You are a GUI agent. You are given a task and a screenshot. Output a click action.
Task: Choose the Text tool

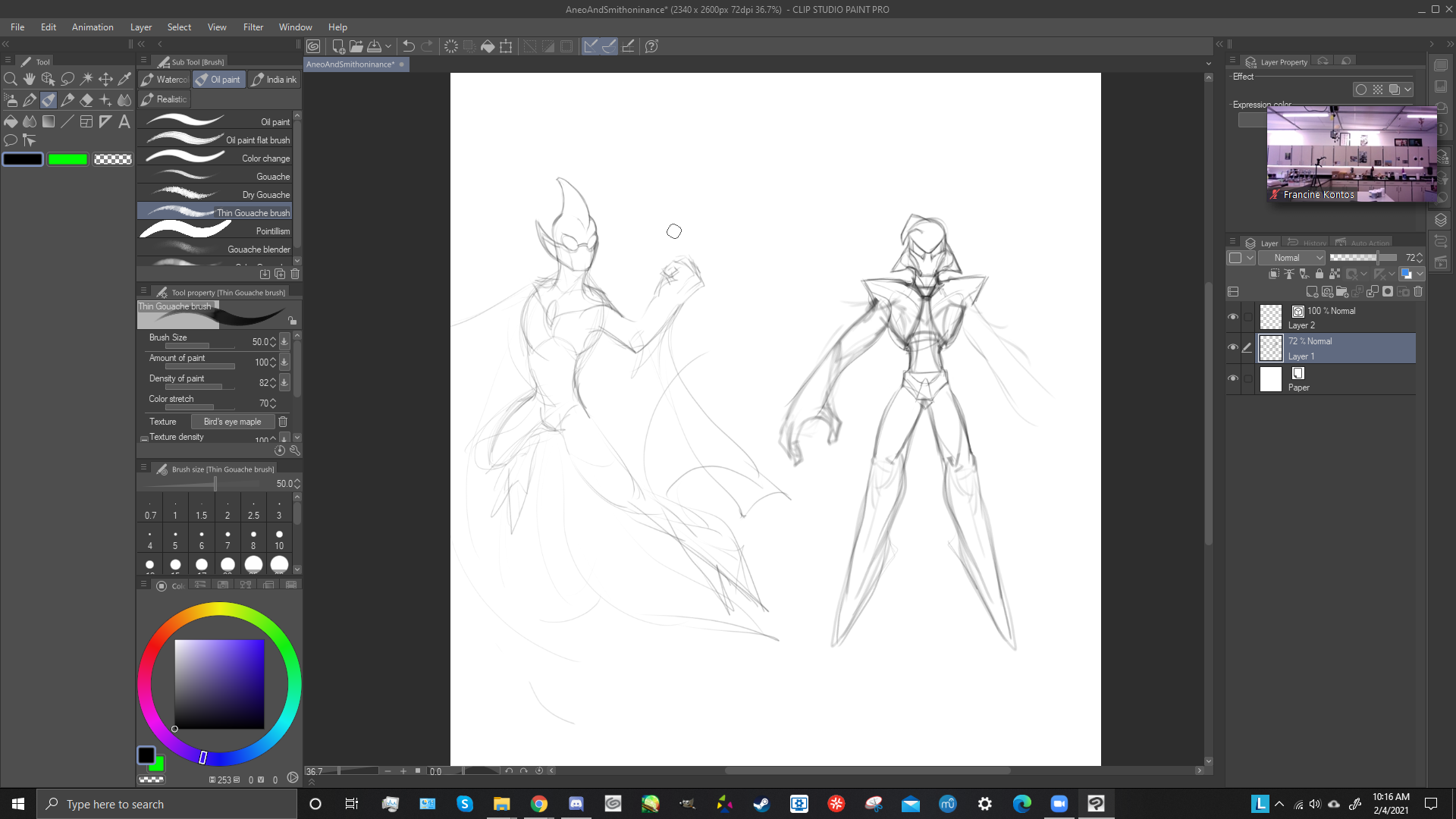click(x=124, y=121)
